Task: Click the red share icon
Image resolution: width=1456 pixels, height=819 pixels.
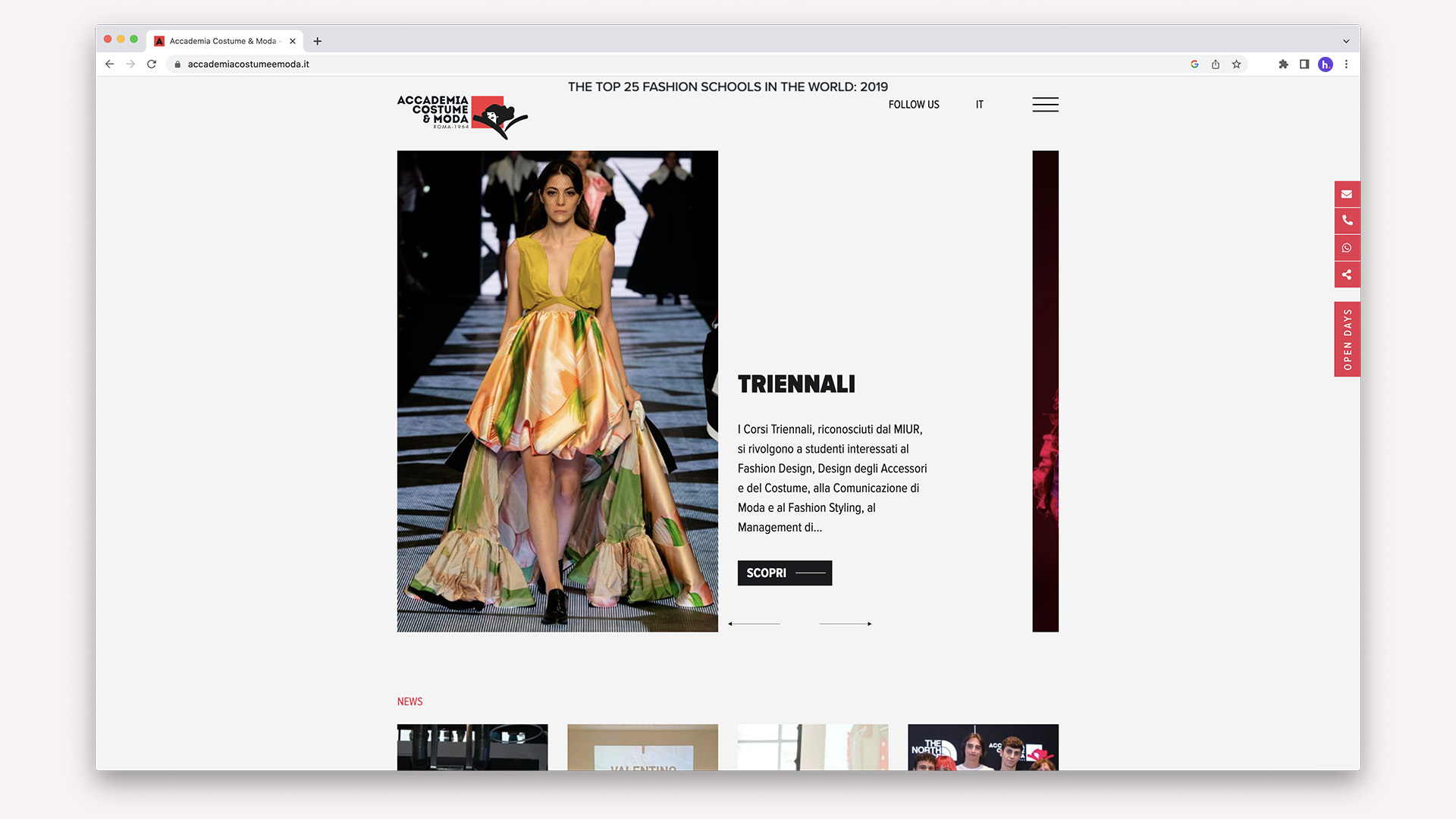Action: (x=1347, y=275)
